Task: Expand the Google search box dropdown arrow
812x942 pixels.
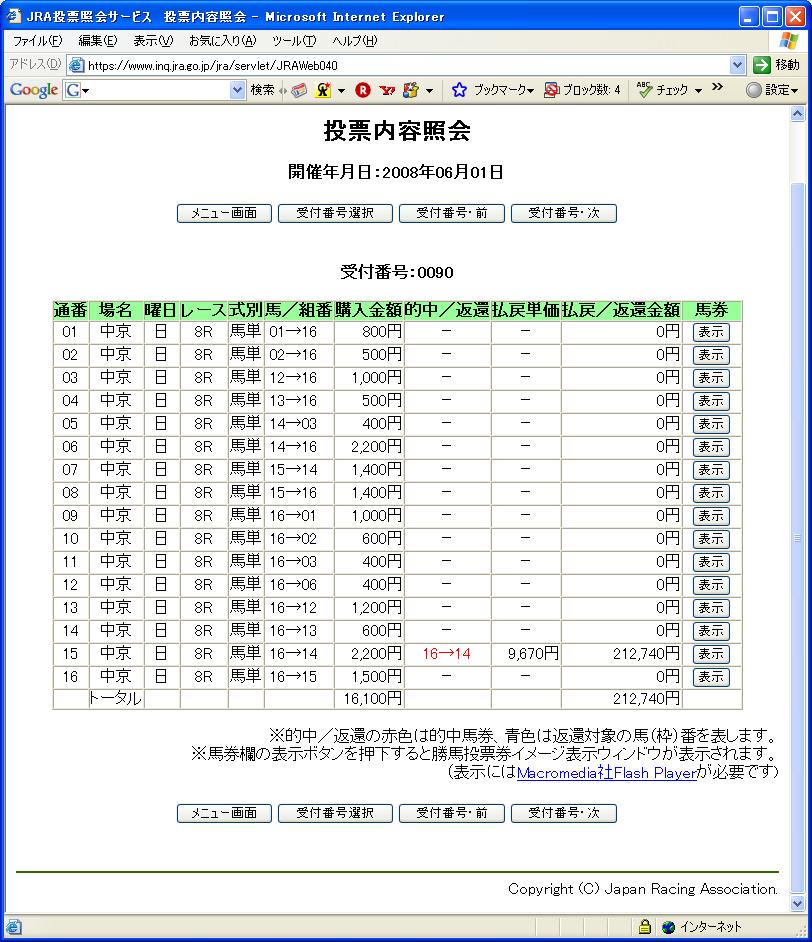Action: [x=238, y=90]
